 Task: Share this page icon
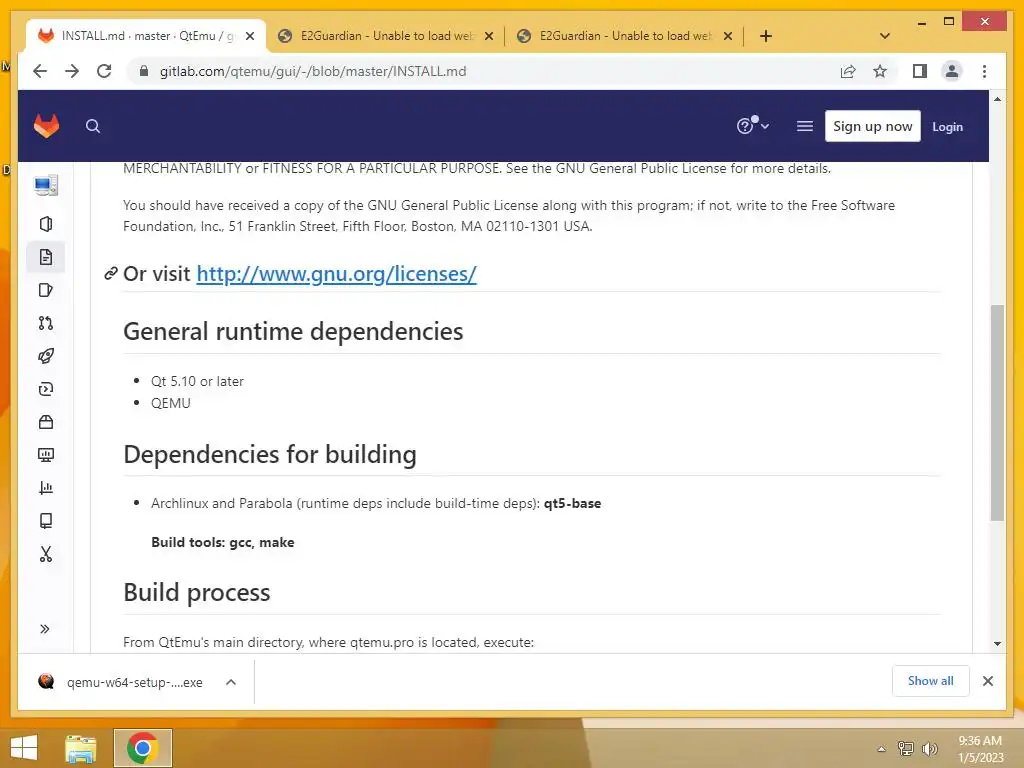(848, 71)
